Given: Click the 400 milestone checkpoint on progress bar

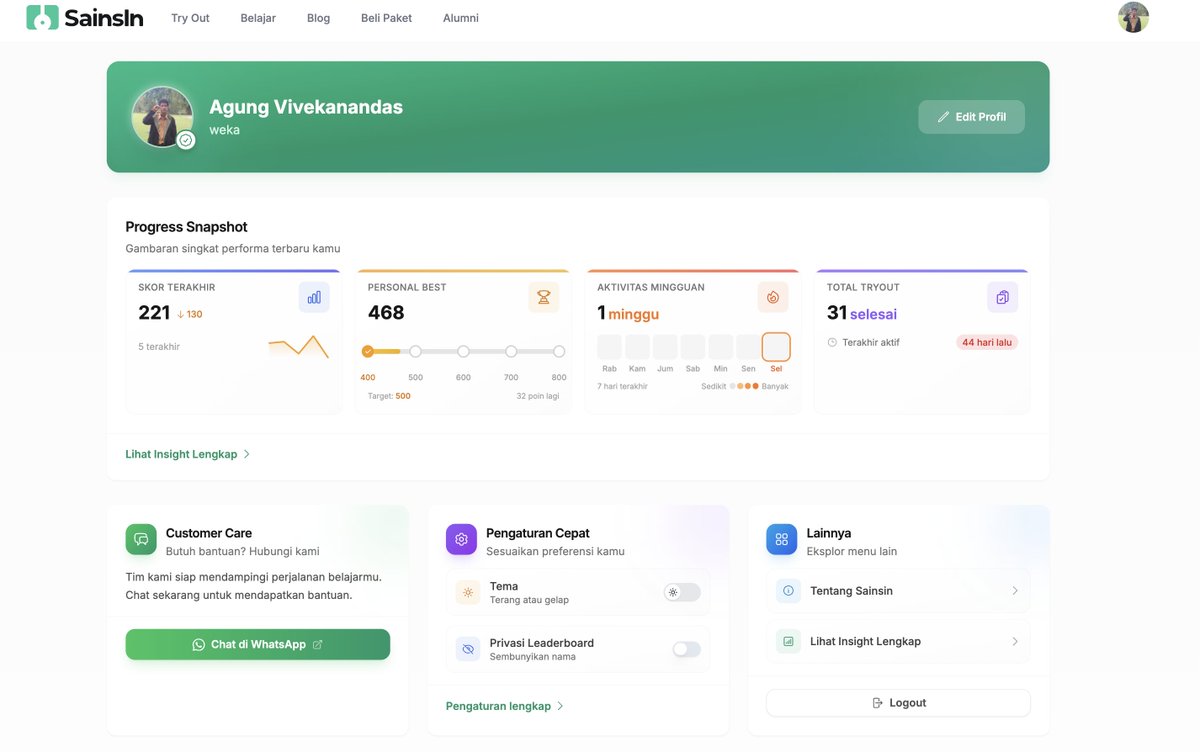Looking at the screenshot, I should [368, 351].
